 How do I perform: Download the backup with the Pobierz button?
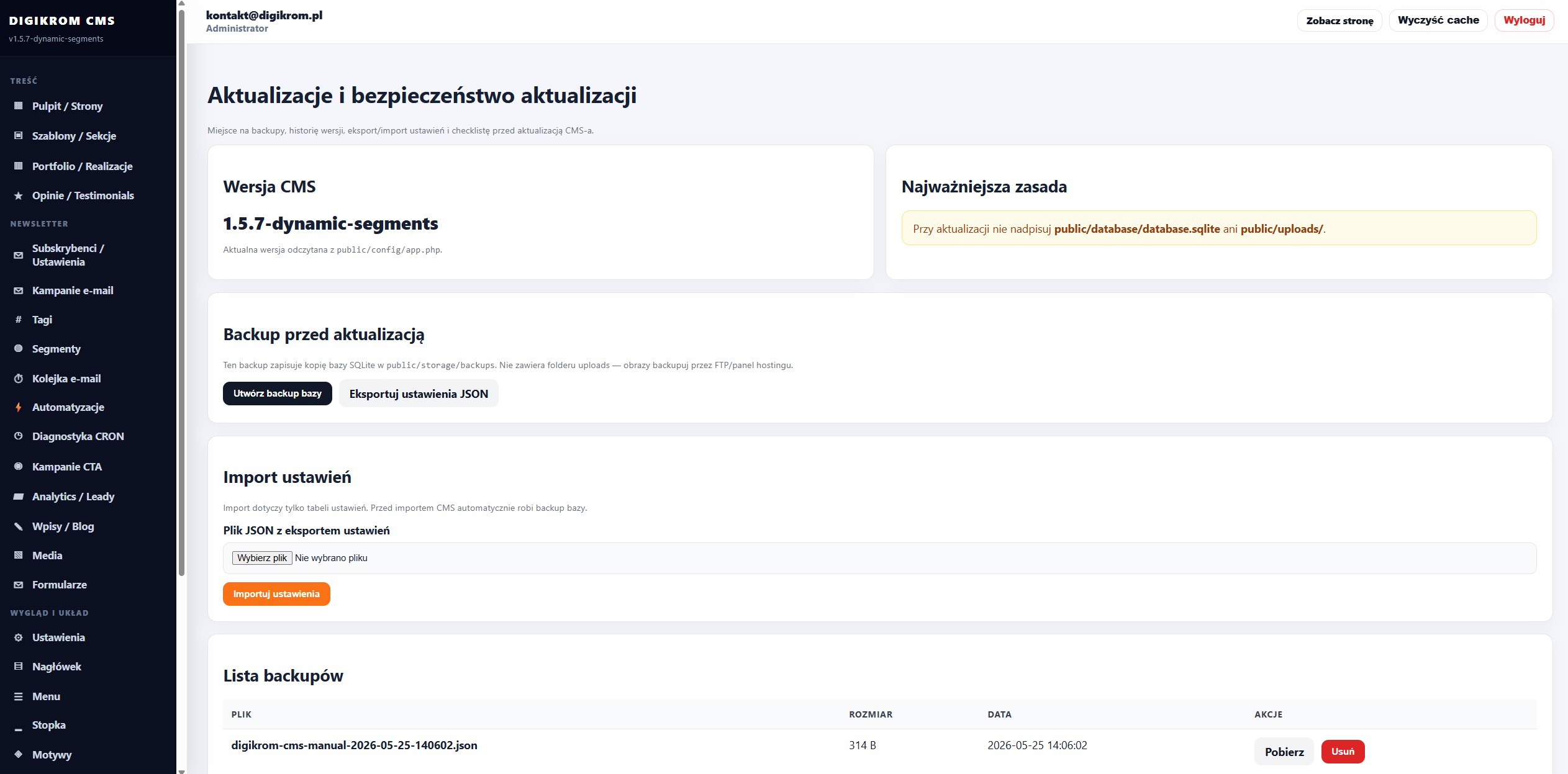coord(1284,752)
